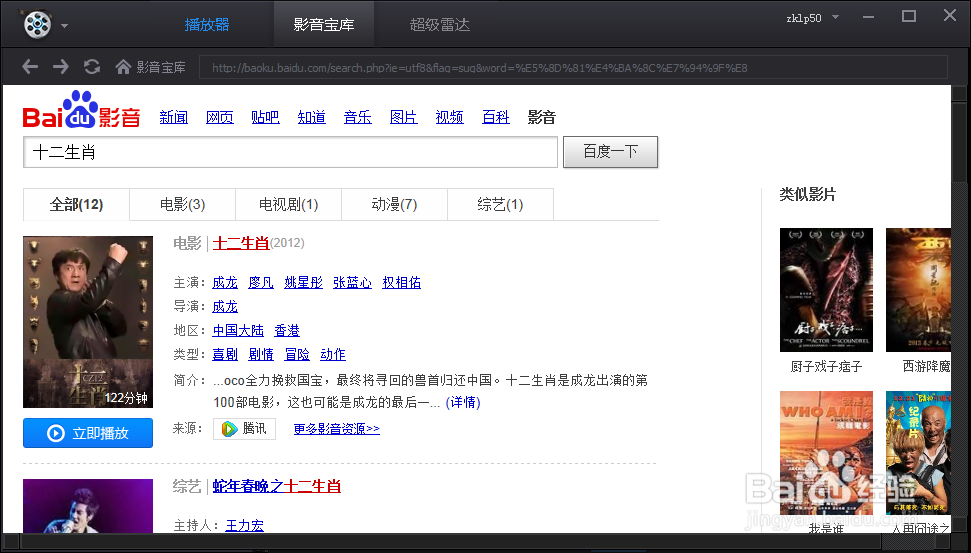971x553 pixels.
Task: Open the 新闻 link
Action: (x=173, y=117)
